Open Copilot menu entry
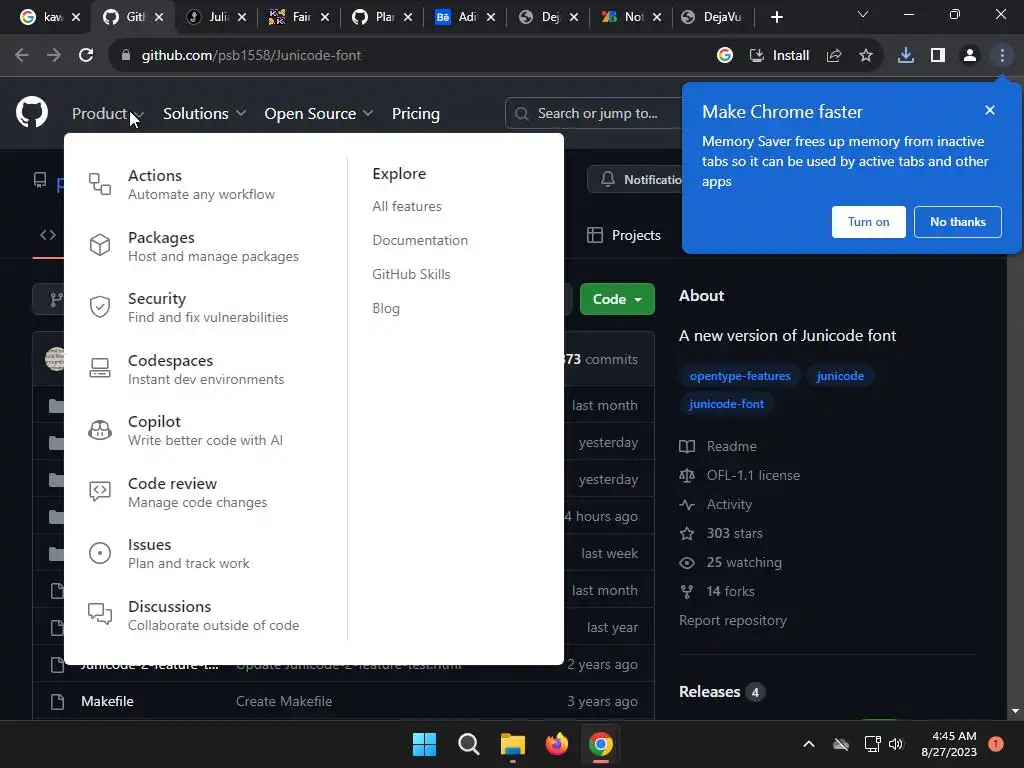Viewport: 1024px width, 768px height. tap(205, 430)
